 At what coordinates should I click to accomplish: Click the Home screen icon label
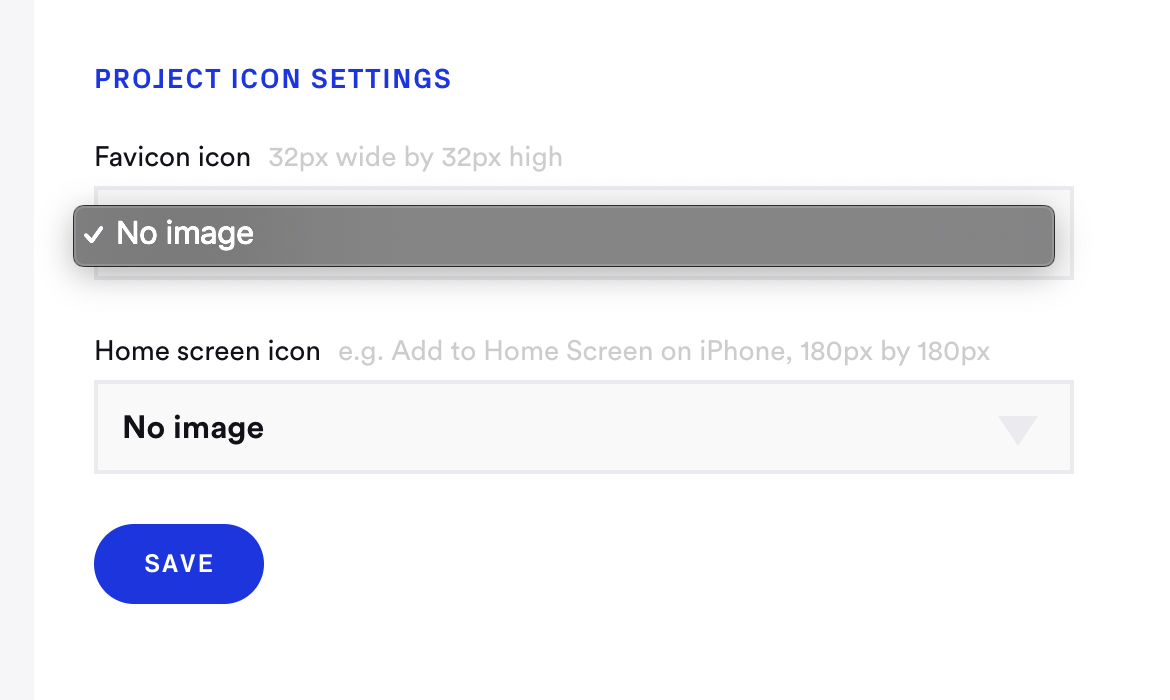[x=207, y=351]
